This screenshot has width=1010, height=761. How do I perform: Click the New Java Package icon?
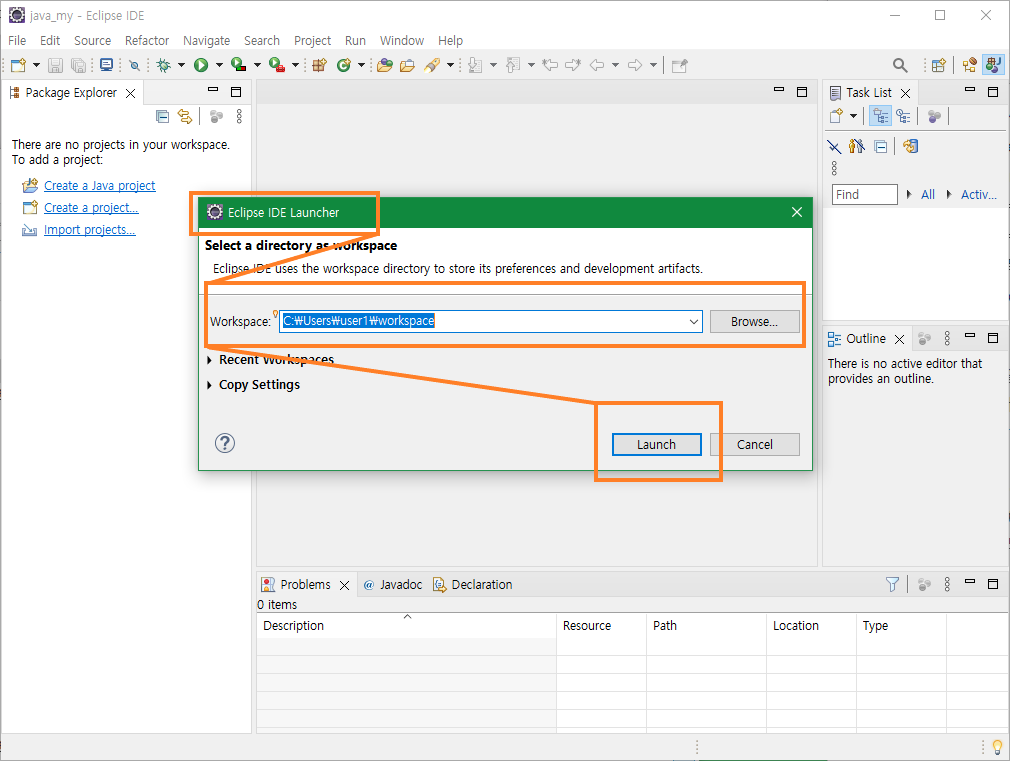pos(319,65)
